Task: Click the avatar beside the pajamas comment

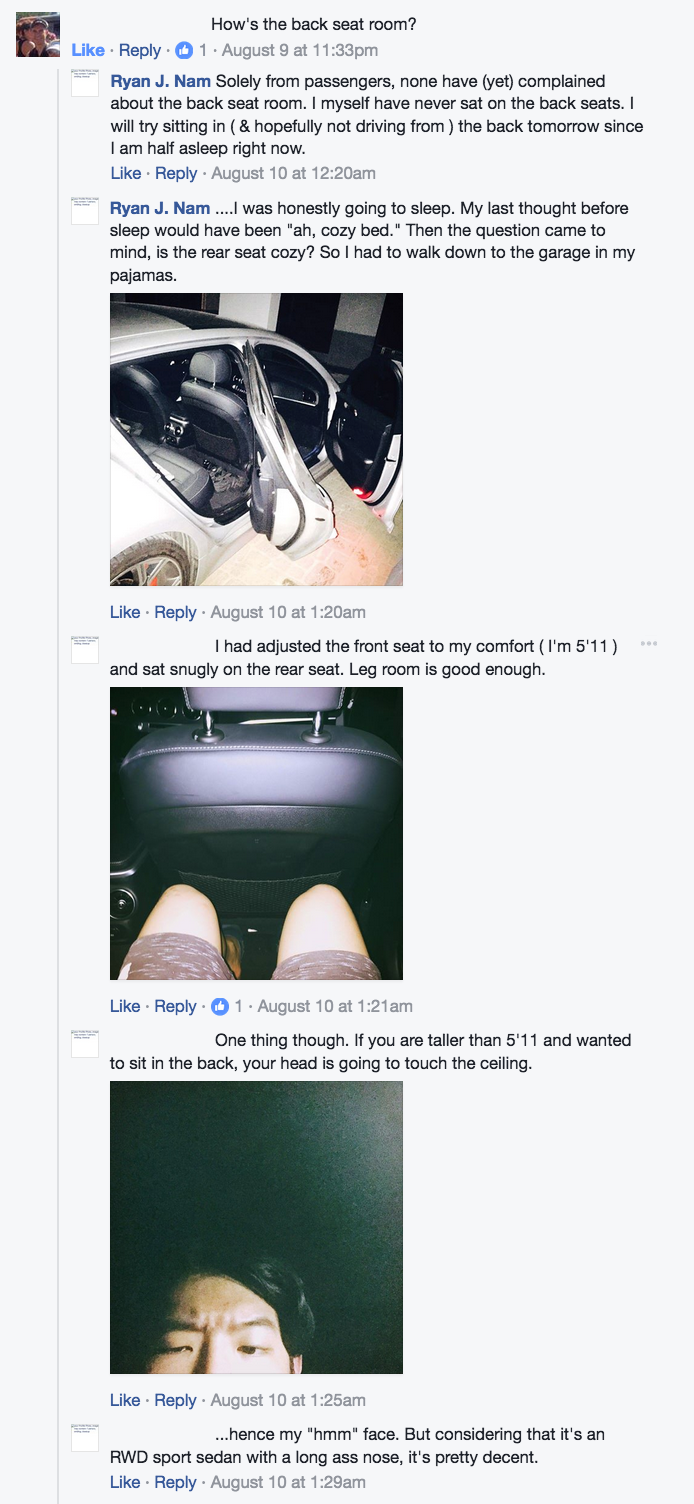Action: [85, 210]
